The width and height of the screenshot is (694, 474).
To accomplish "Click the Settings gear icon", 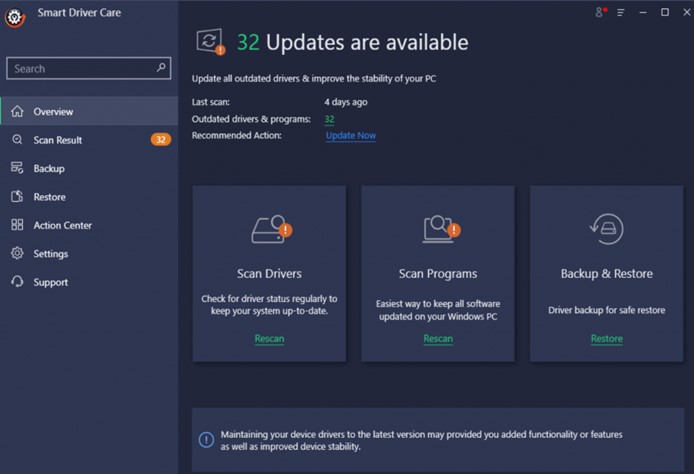I will [17, 253].
